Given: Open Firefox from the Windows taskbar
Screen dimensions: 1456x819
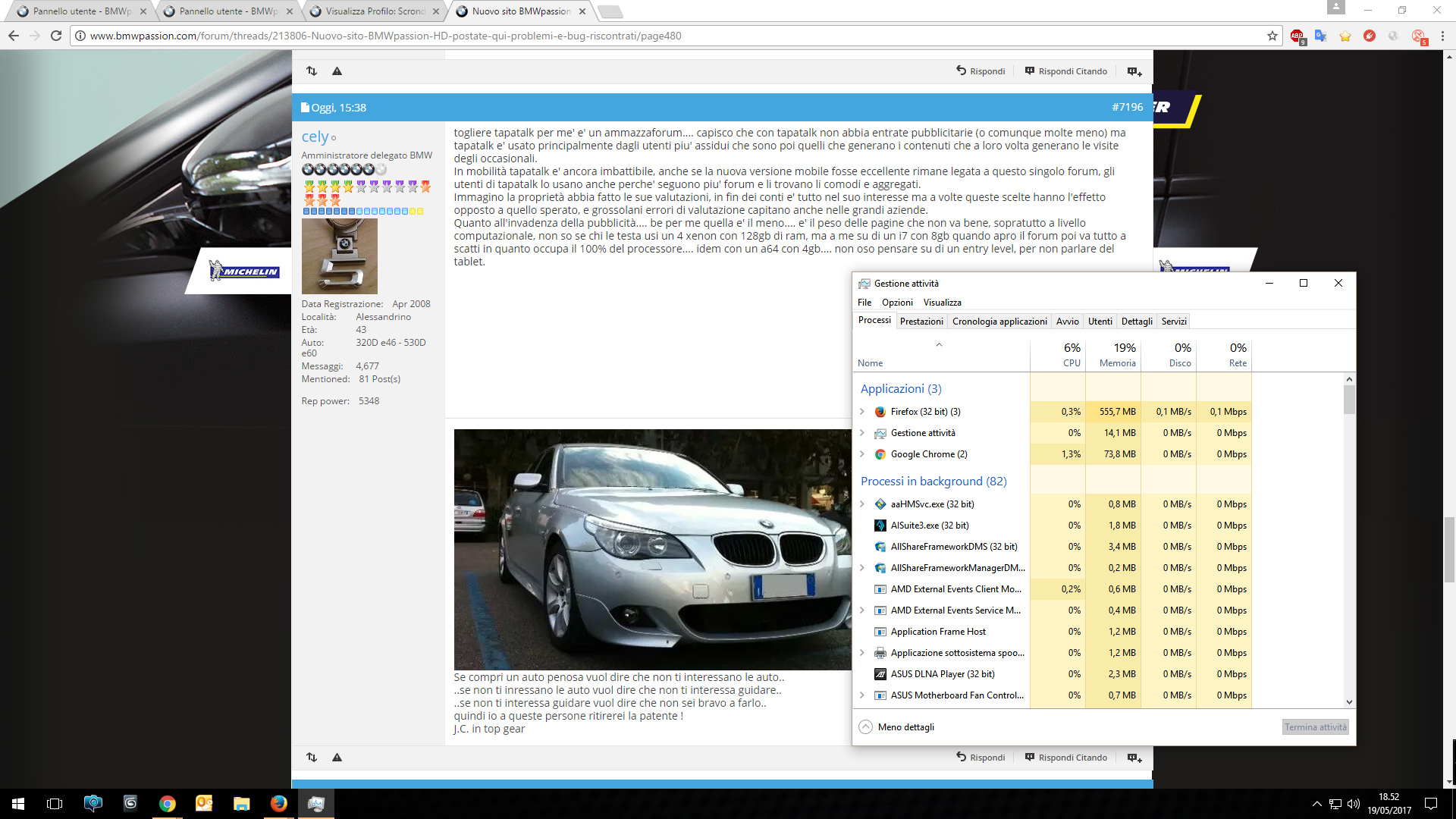Looking at the screenshot, I should pyautogui.click(x=278, y=803).
